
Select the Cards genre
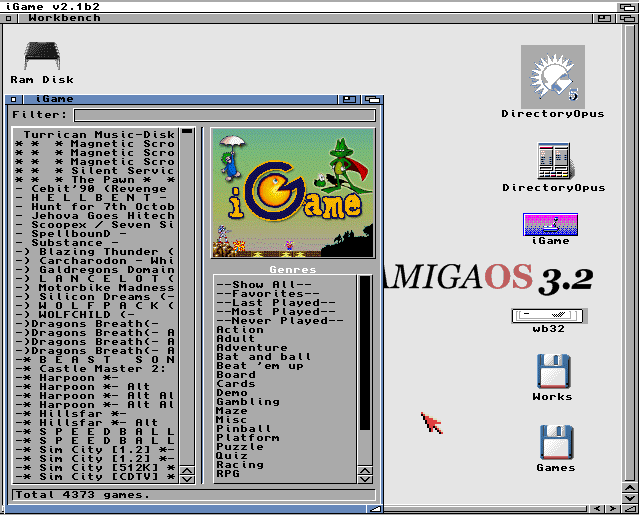236,383
